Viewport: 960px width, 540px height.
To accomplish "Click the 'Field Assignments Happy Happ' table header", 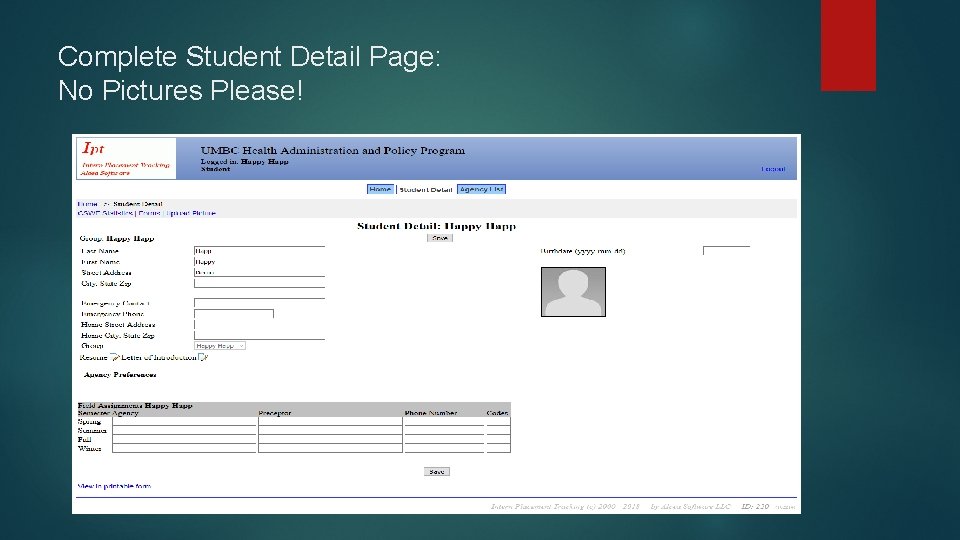I will tap(135, 405).
